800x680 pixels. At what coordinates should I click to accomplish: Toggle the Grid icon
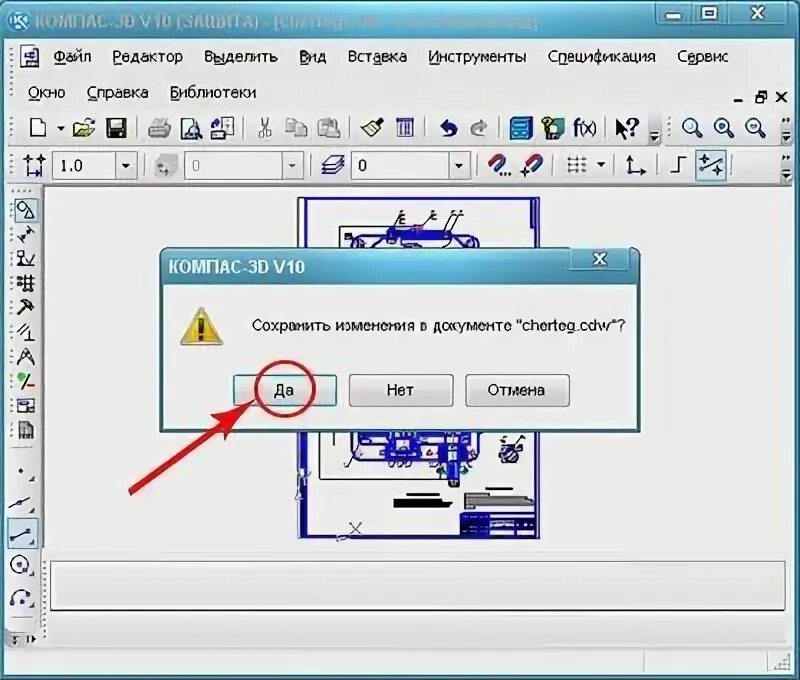[x=577, y=165]
